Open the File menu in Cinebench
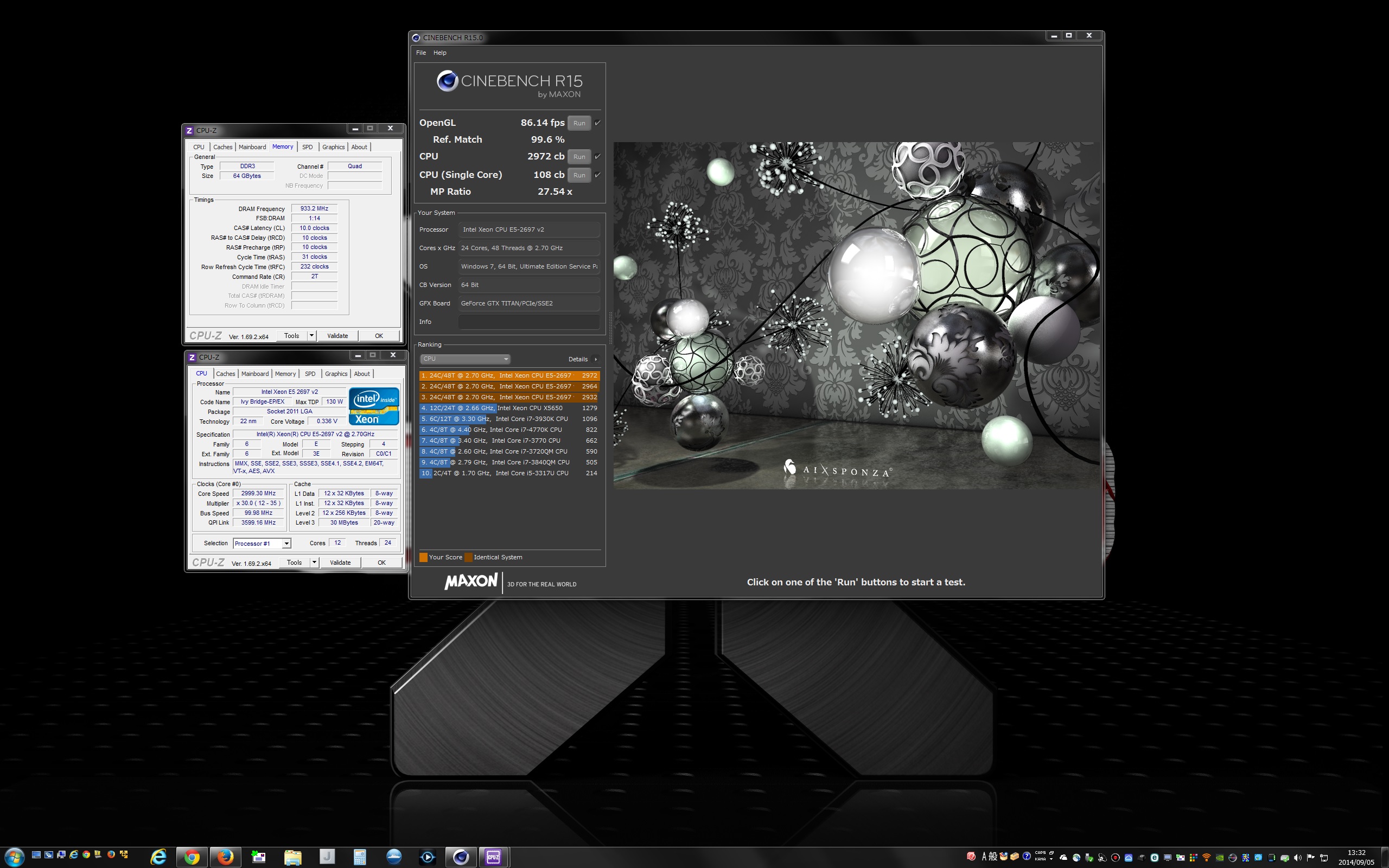This screenshot has width=1389, height=868. click(x=420, y=53)
